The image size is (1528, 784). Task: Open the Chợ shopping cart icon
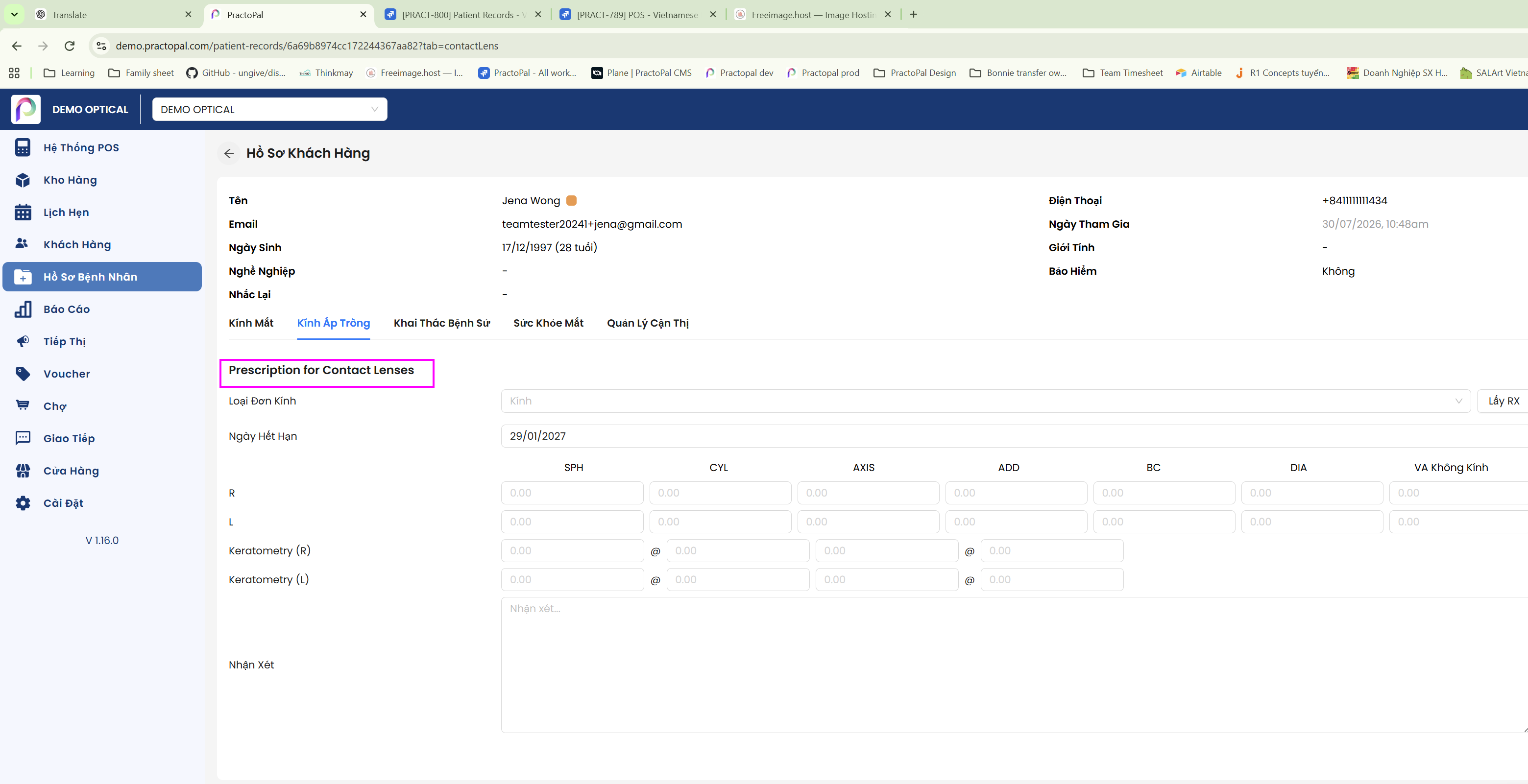[23, 405]
